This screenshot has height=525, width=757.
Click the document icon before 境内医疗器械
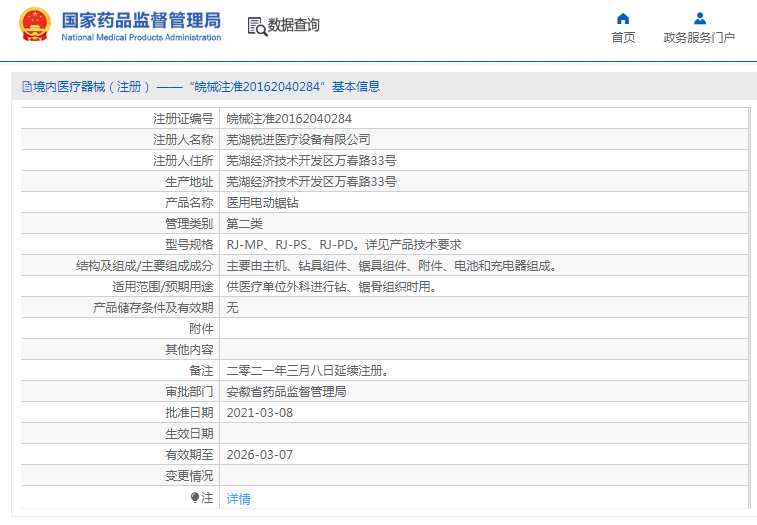pos(27,87)
